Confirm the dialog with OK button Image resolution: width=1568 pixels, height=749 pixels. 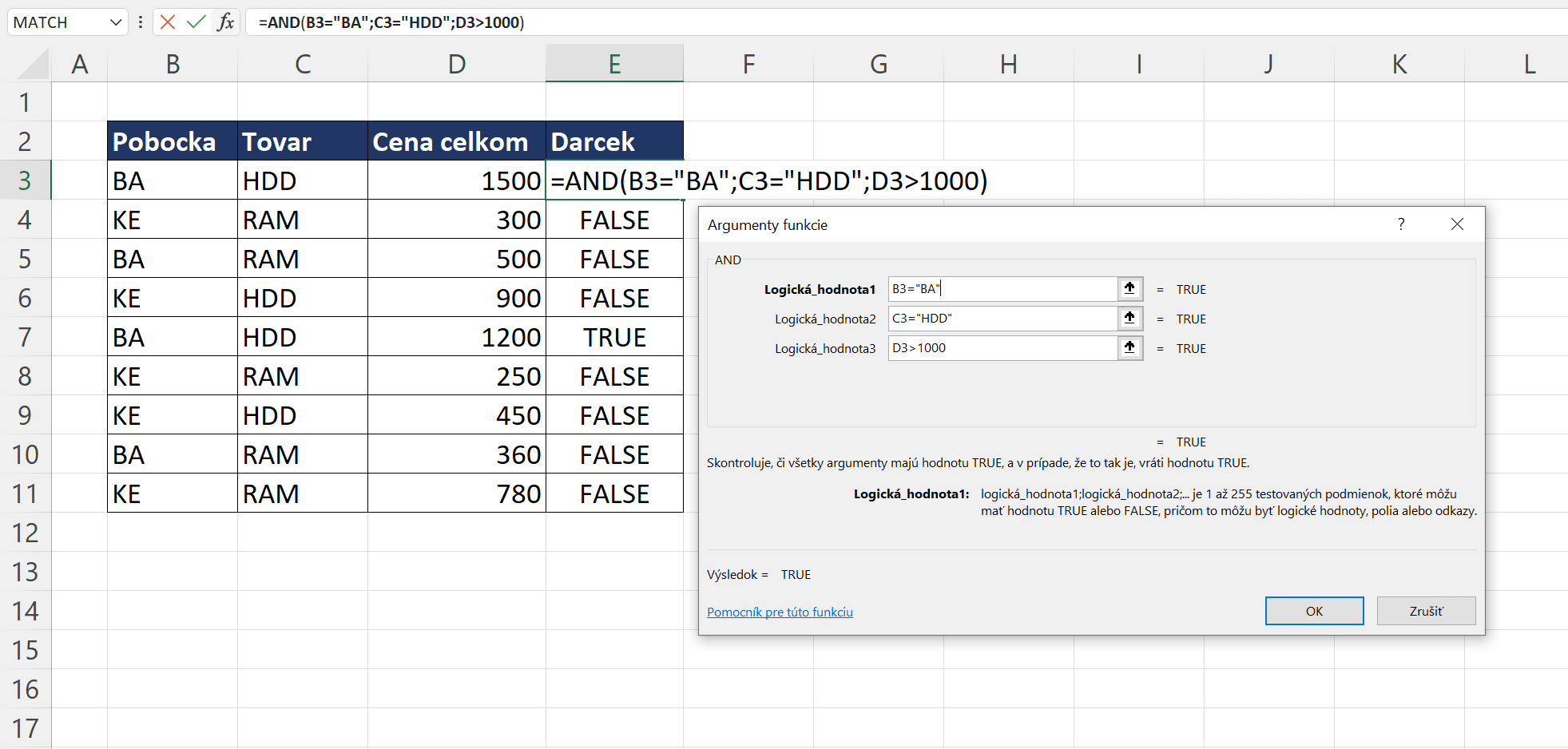pyautogui.click(x=1314, y=611)
